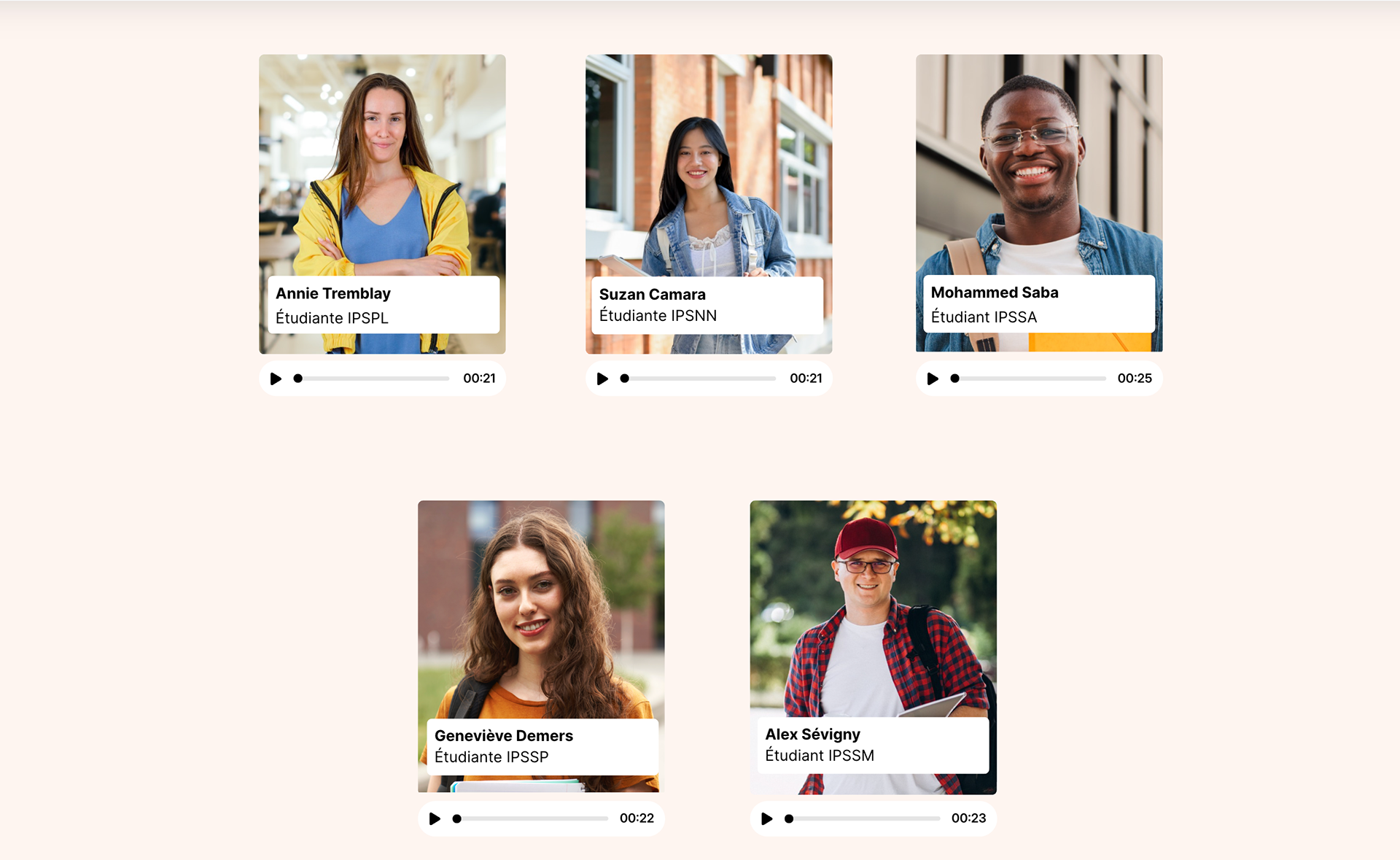Click the Geneviève Demers Étudiante IPSSP caption
The height and width of the screenshot is (860, 1400).
(x=542, y=746)
